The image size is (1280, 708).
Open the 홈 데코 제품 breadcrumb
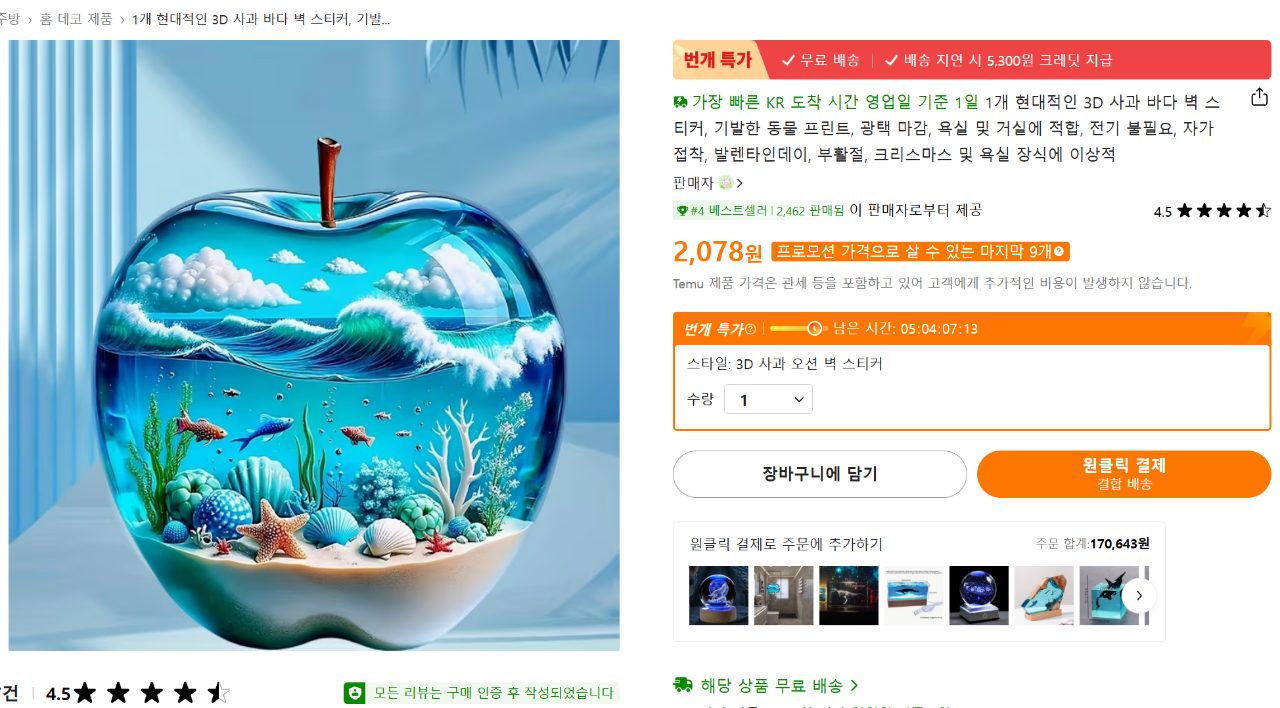76,19
